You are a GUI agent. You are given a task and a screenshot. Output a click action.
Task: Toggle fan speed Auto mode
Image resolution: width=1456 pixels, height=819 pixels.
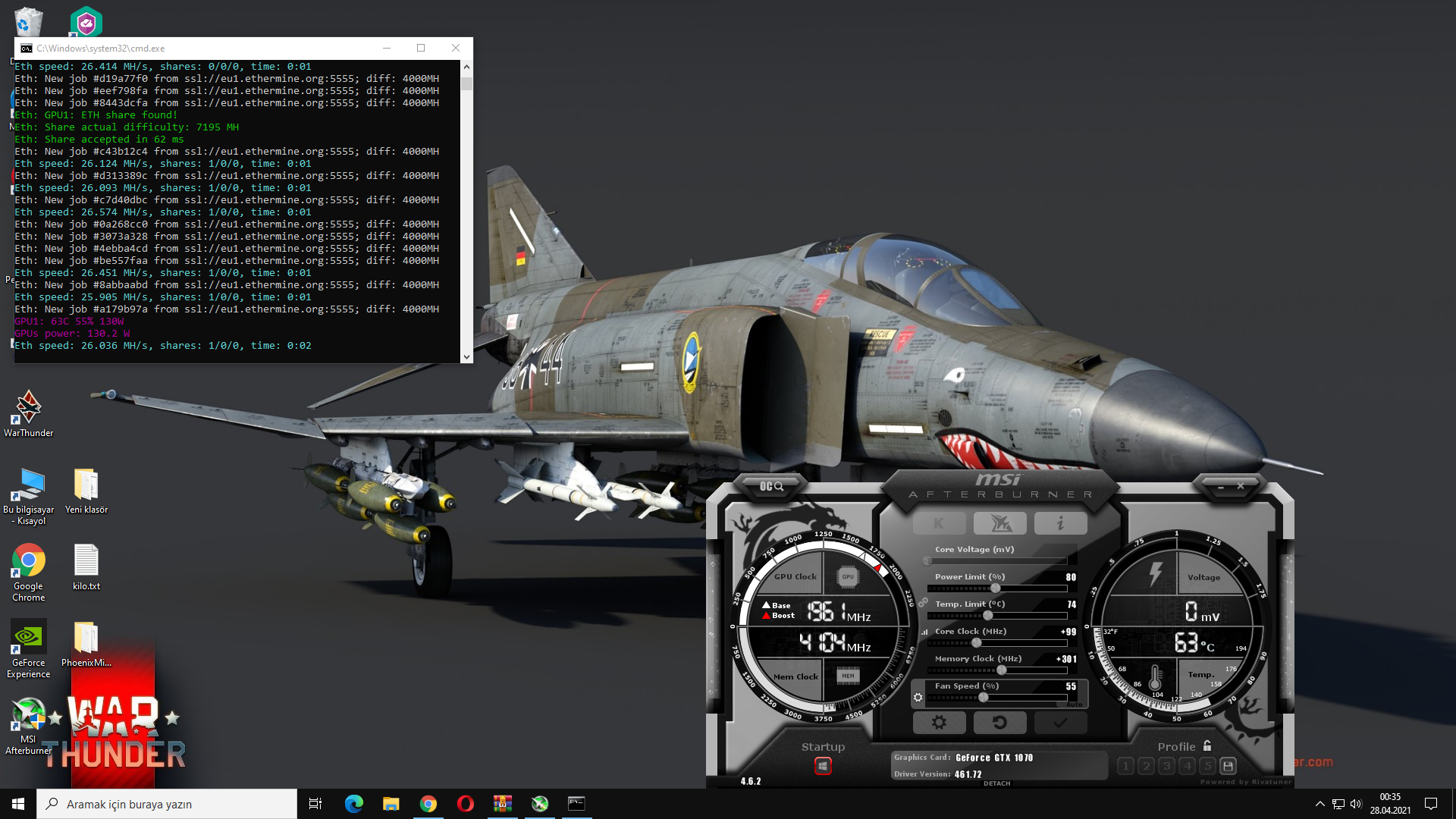coord(1074,704)
